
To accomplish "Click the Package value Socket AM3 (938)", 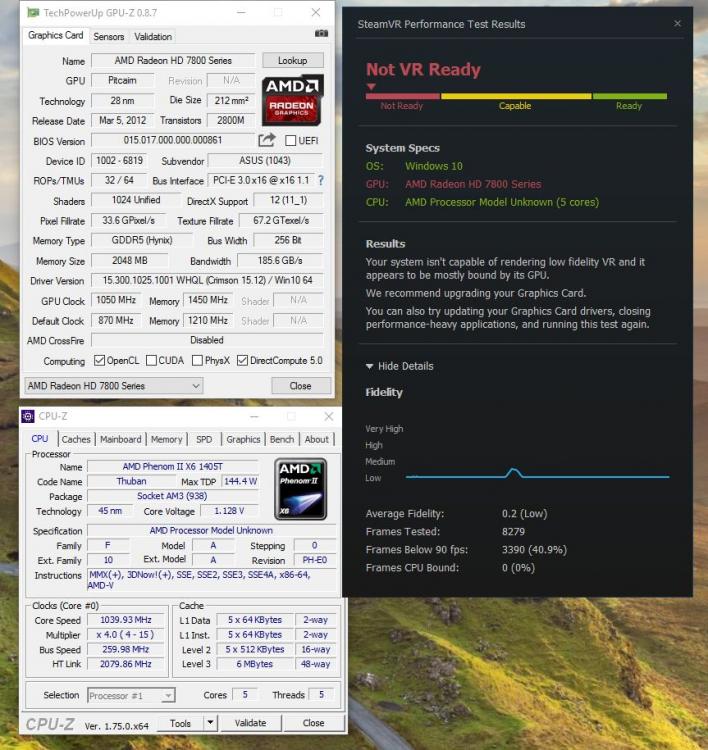I will click(x=173, y=496).
